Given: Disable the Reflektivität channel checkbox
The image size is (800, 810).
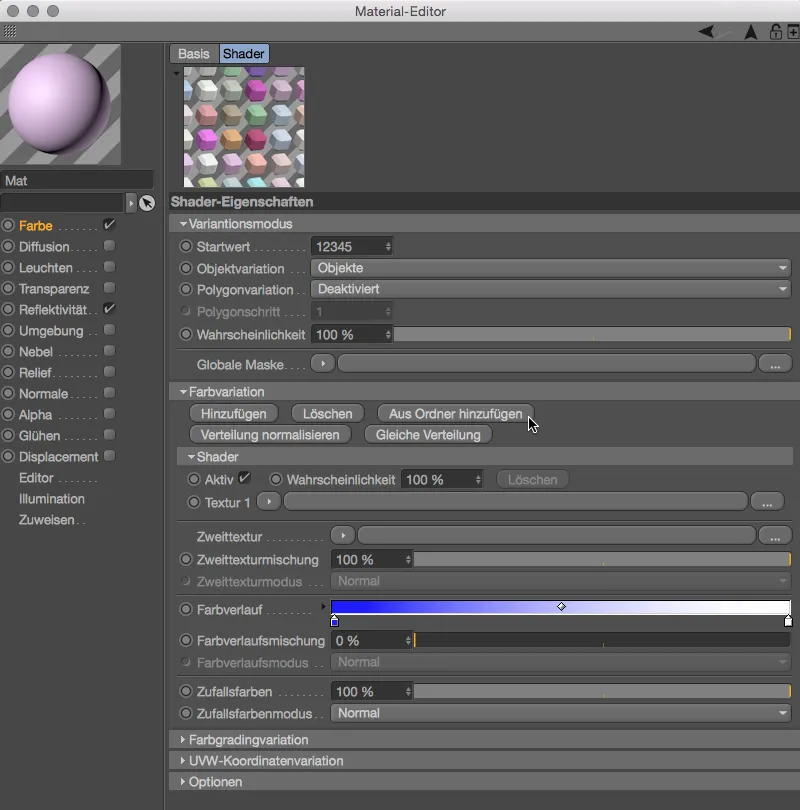Looking at the screenshot, I should [x=109, y=309].
